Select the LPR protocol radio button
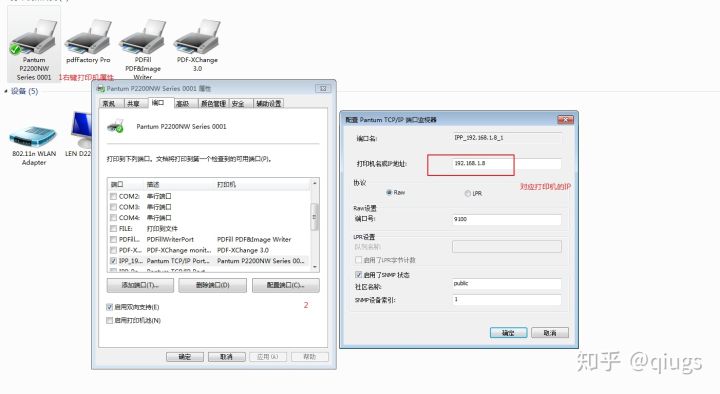Screen dimensions: 720x394 [x=467, y=193]
